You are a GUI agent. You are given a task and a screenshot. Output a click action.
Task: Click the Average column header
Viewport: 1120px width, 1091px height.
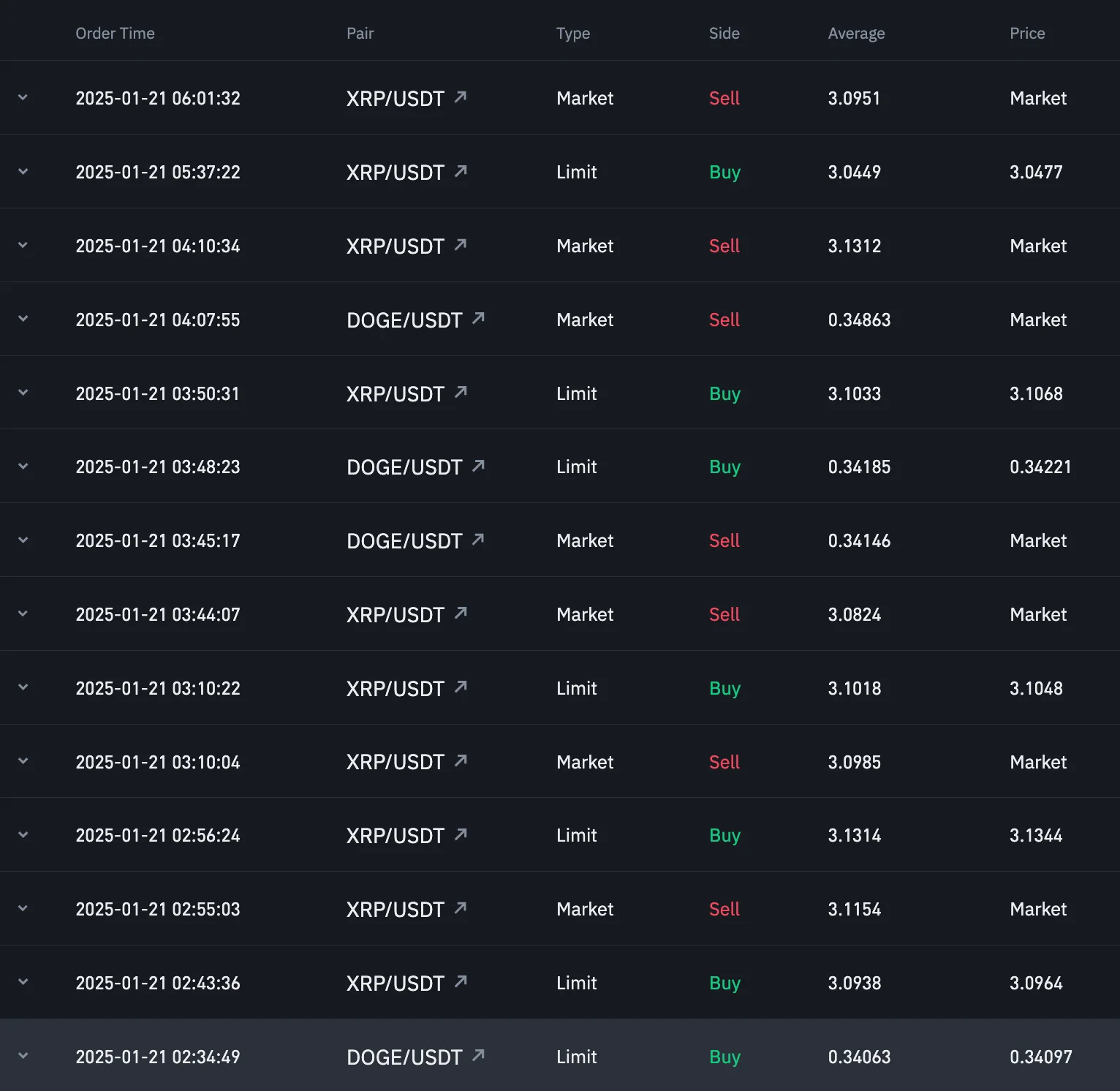tap(856, 34)
